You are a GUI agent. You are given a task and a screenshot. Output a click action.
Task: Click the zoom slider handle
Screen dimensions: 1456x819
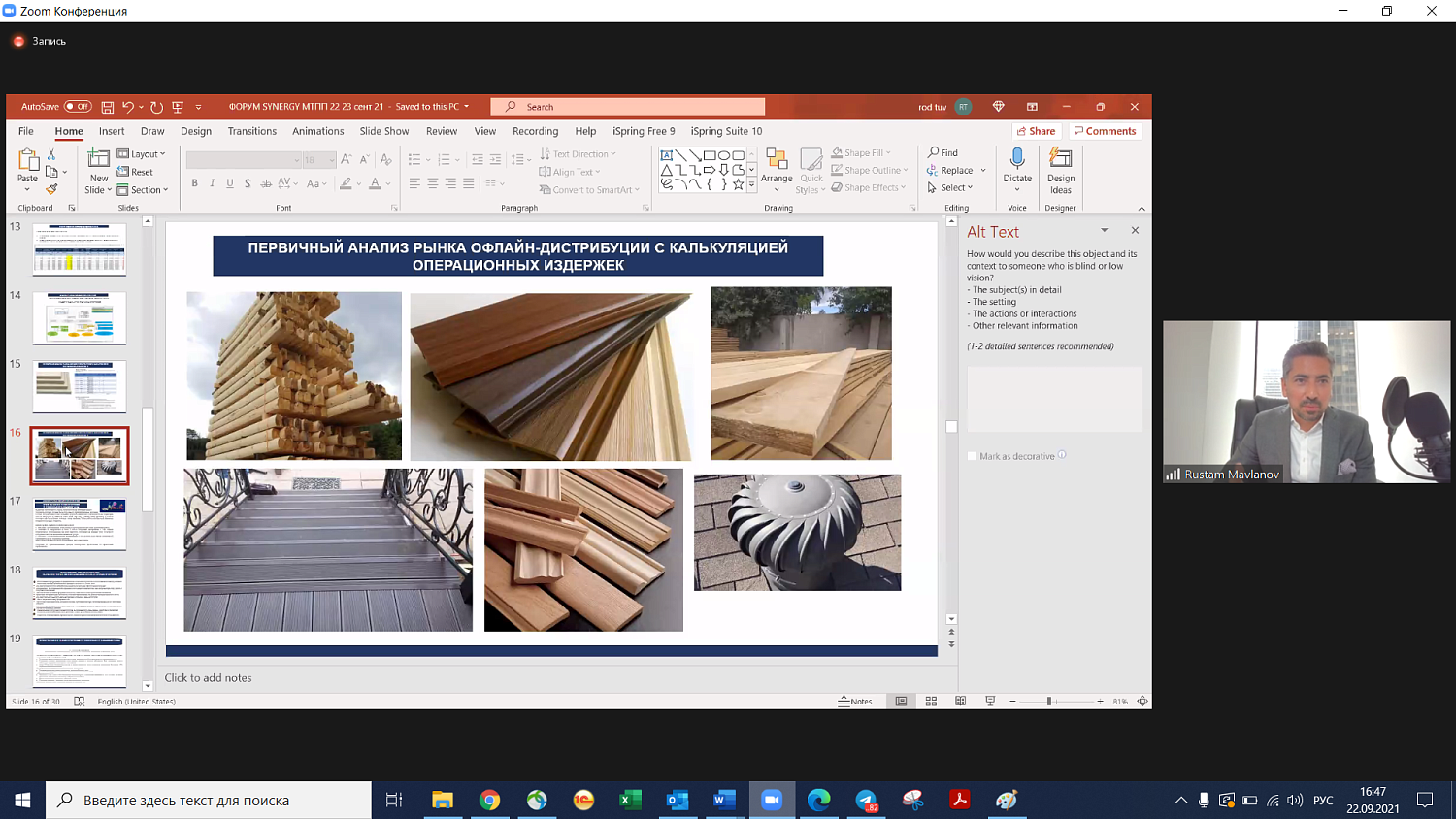(1049, 702)
